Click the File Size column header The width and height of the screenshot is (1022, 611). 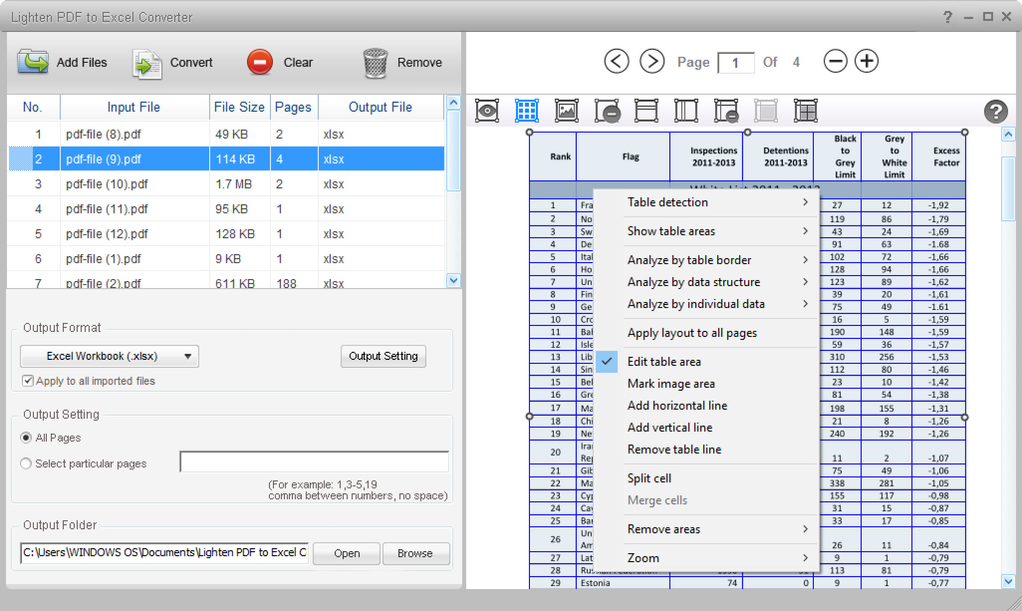click(x=239, y=107)
